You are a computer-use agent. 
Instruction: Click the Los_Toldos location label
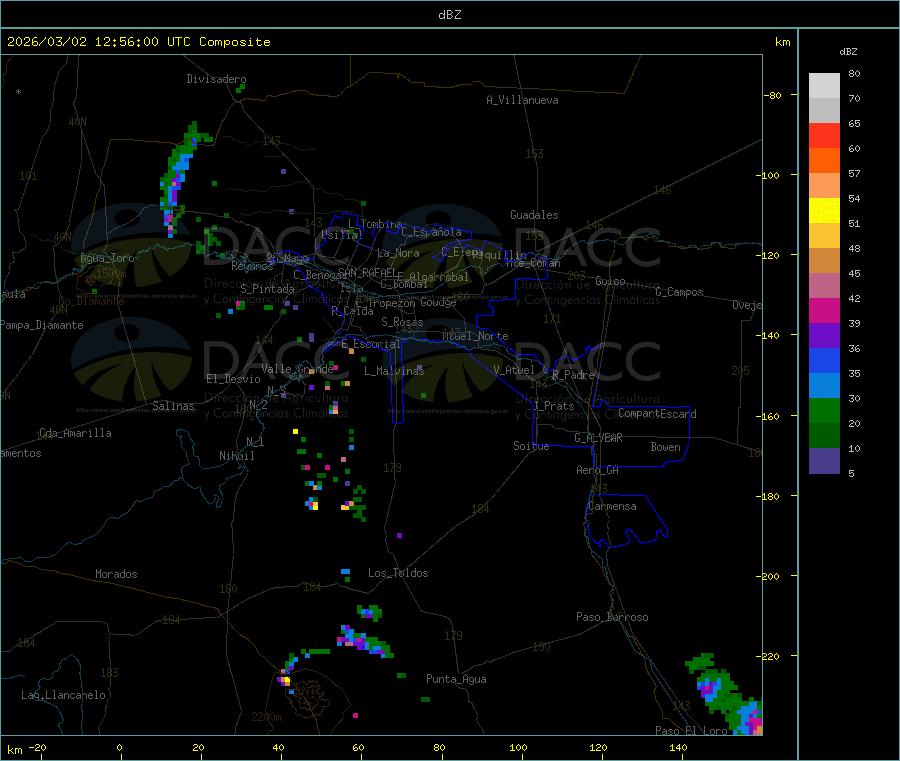coord(398,573)
